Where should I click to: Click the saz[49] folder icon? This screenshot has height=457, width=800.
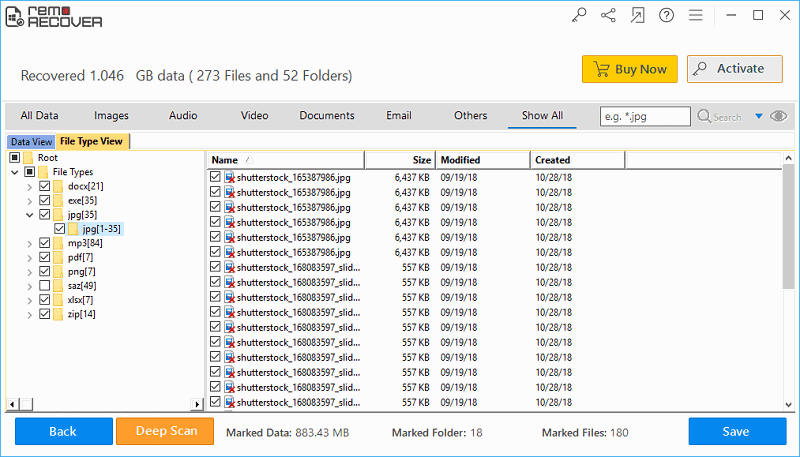tap(58, 286)
